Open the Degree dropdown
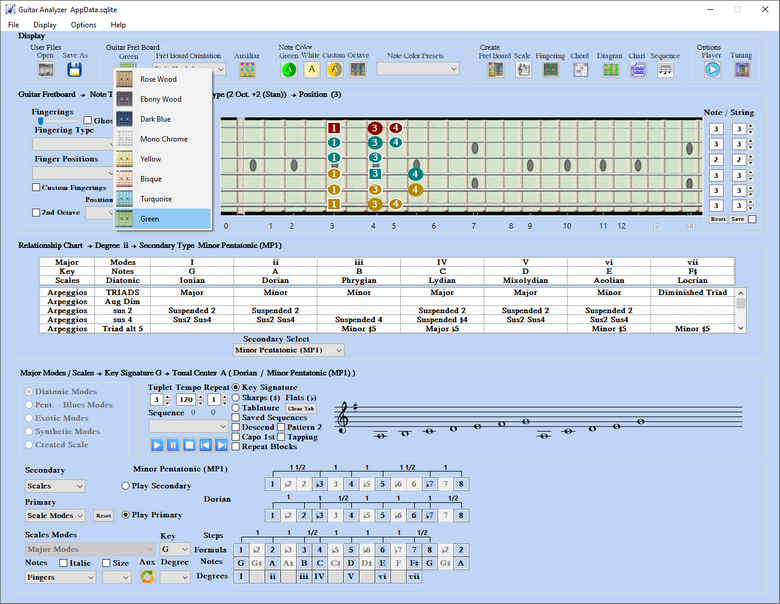This screenshot has height=604, width=780. [175, 577]
